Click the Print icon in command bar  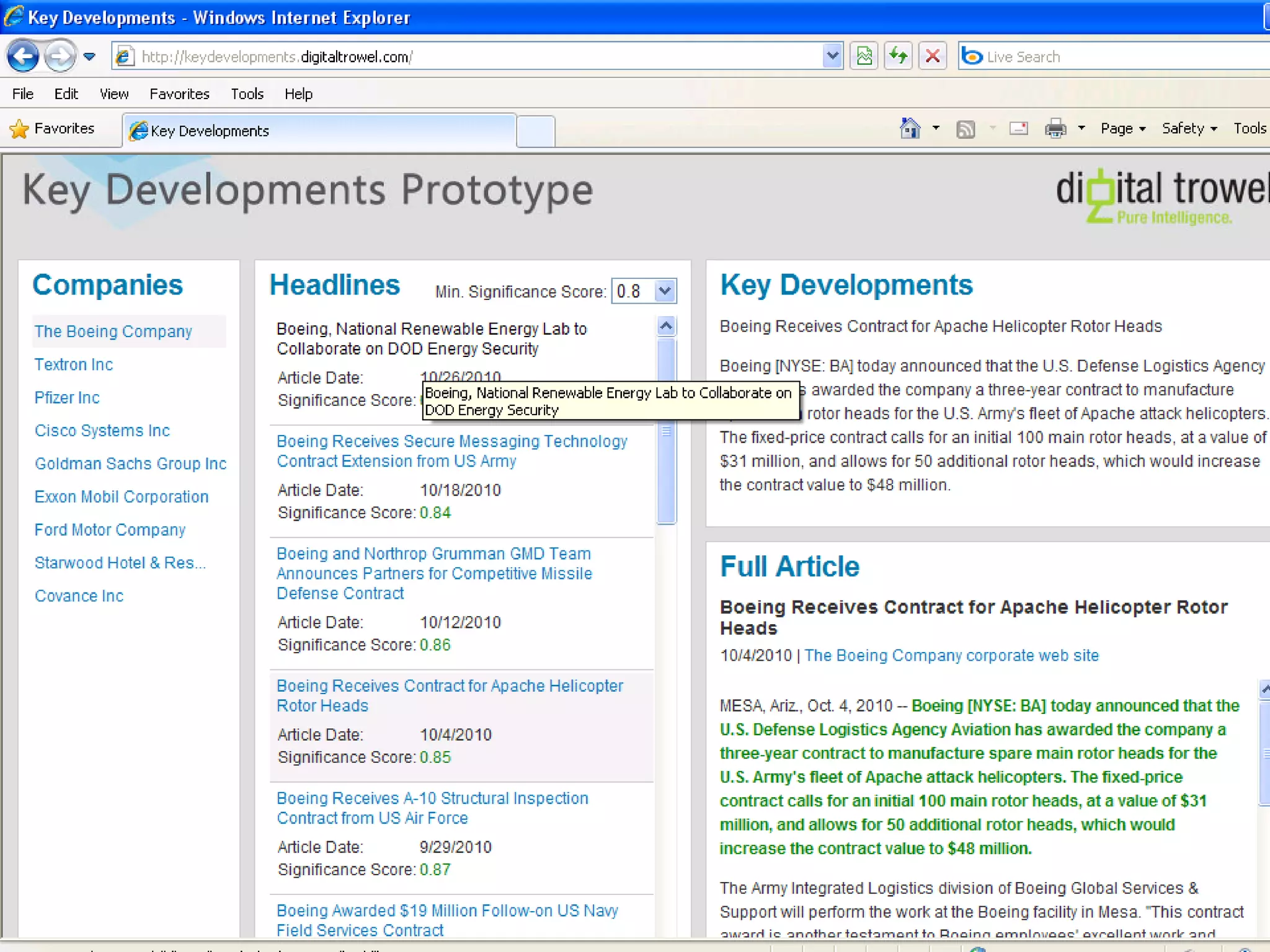1055,128
